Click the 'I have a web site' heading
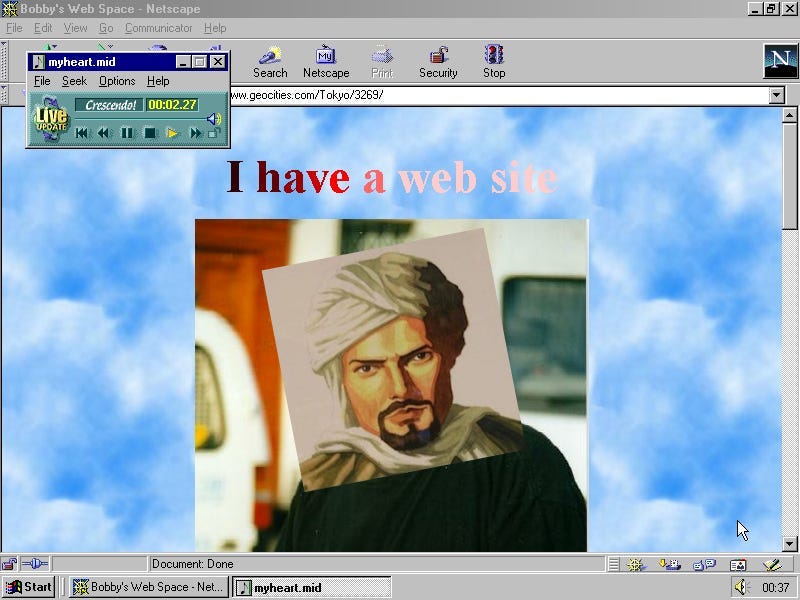800x600 pixels. tap(392, 177)
